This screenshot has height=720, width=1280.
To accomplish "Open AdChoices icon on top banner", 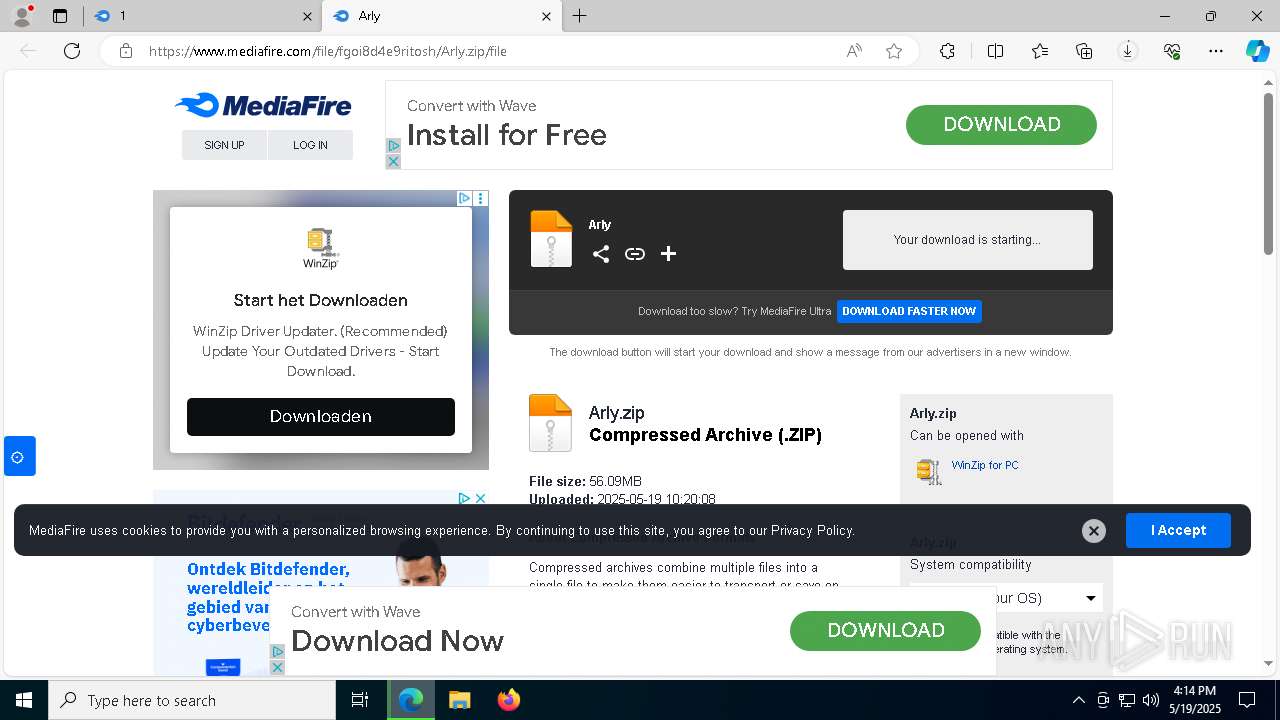I will pyautogui.click(x=393, y=146).
